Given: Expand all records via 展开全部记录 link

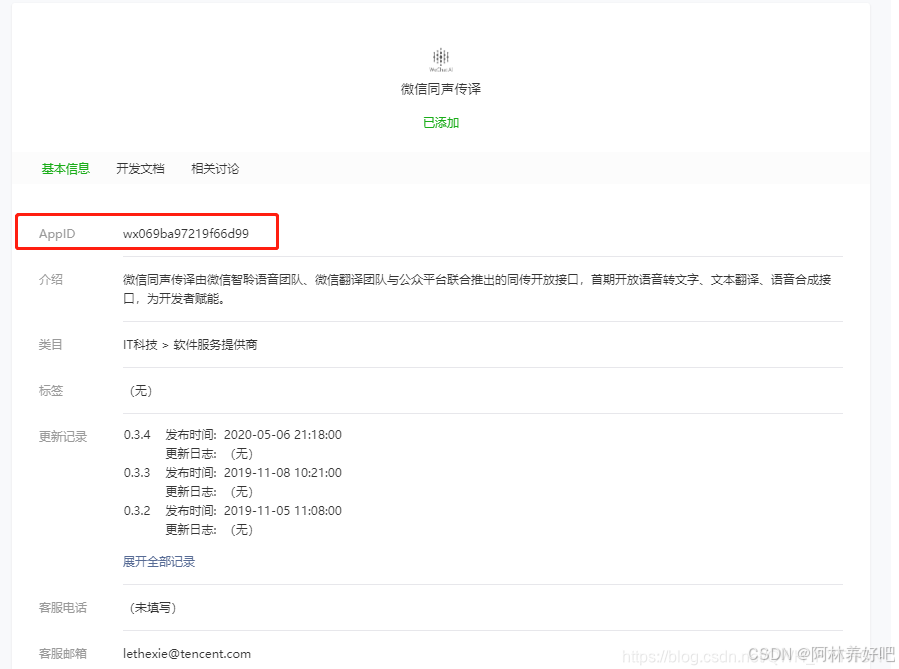Looking at the screenshot, I should [x=159, y=561].
